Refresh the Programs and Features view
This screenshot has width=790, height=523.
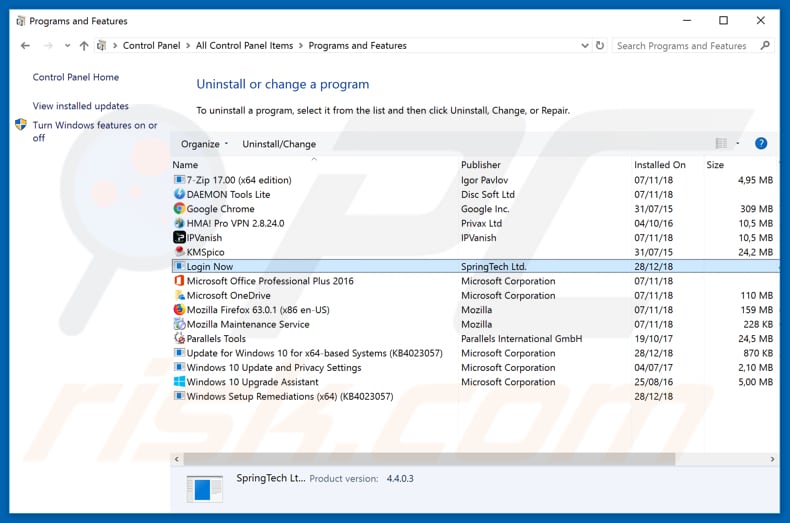pyautogui.click(x=600, y=45)
